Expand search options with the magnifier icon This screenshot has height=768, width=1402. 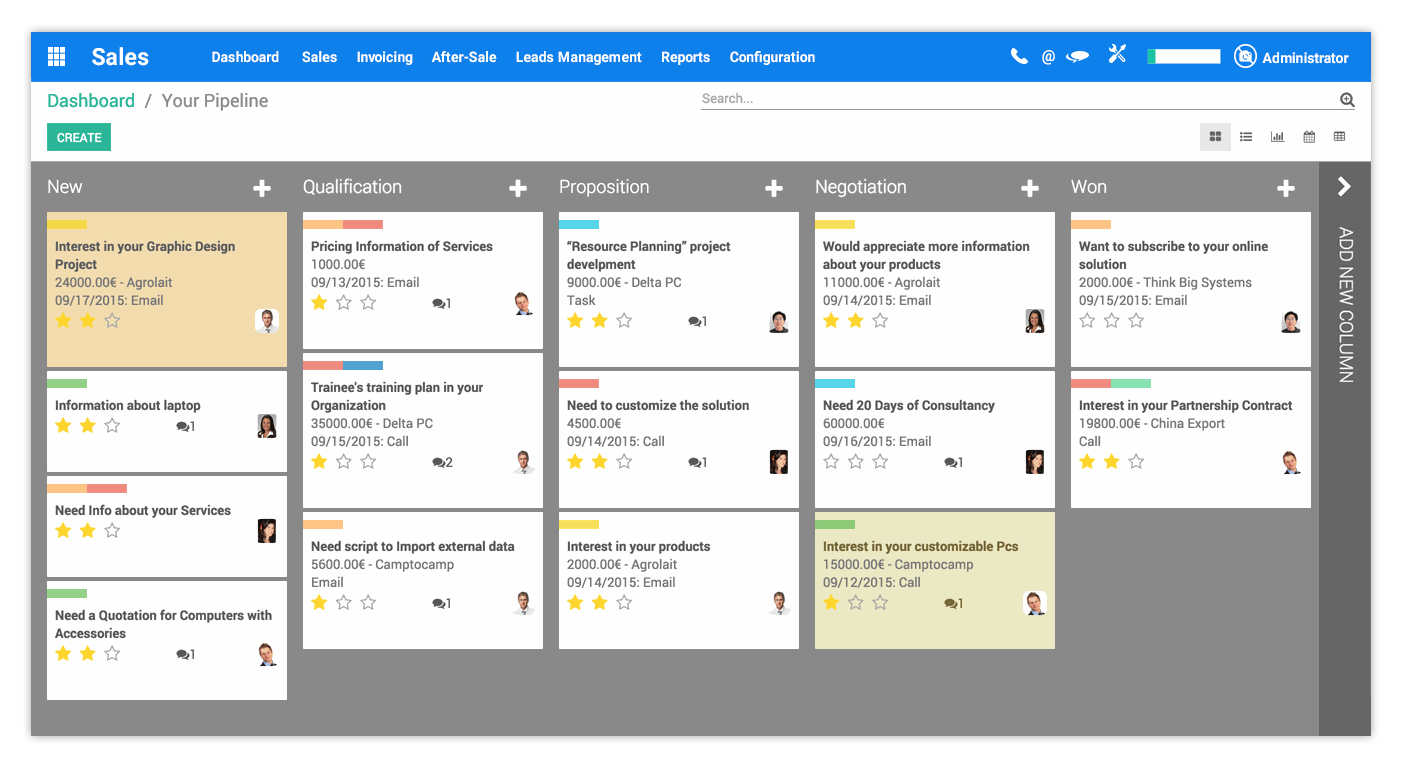coord(1347,99)
